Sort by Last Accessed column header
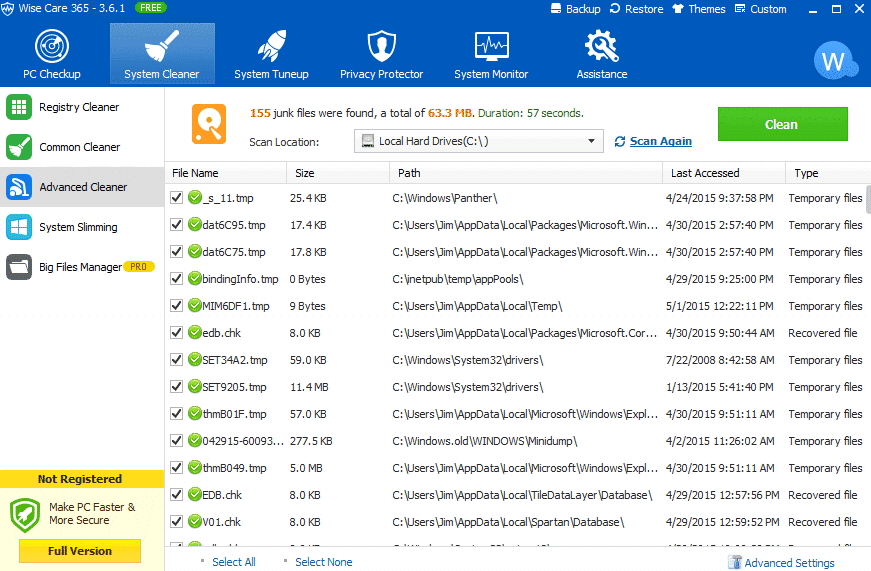This screenshot has height=571, width=871. (x=724, y=173)
